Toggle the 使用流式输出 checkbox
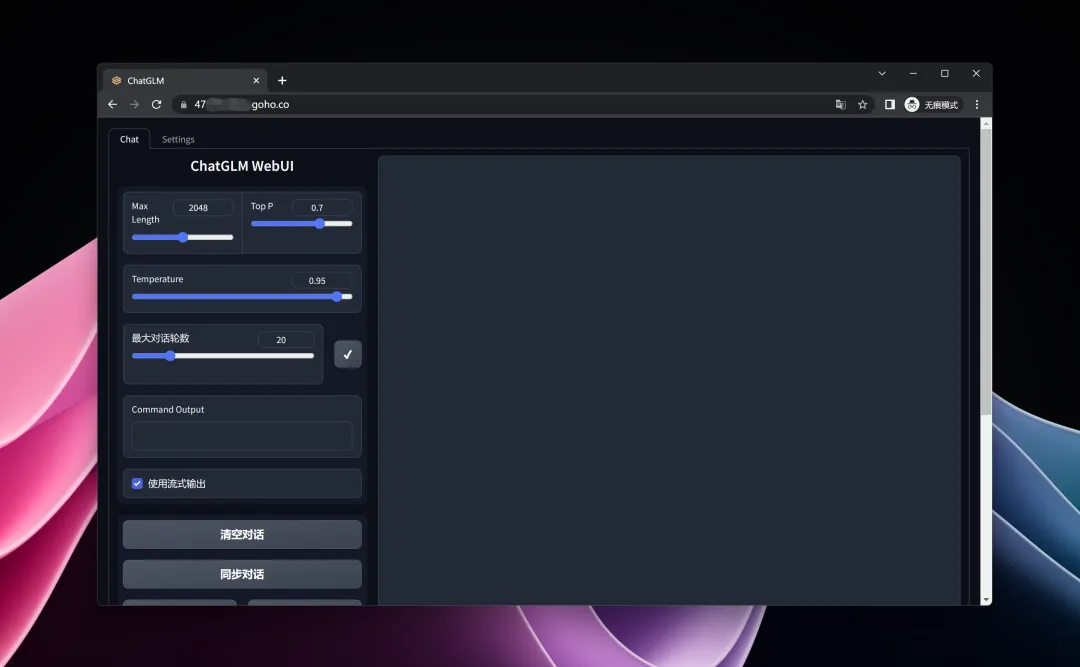The width and height of the screenshot is (1080, 667). 137,484
